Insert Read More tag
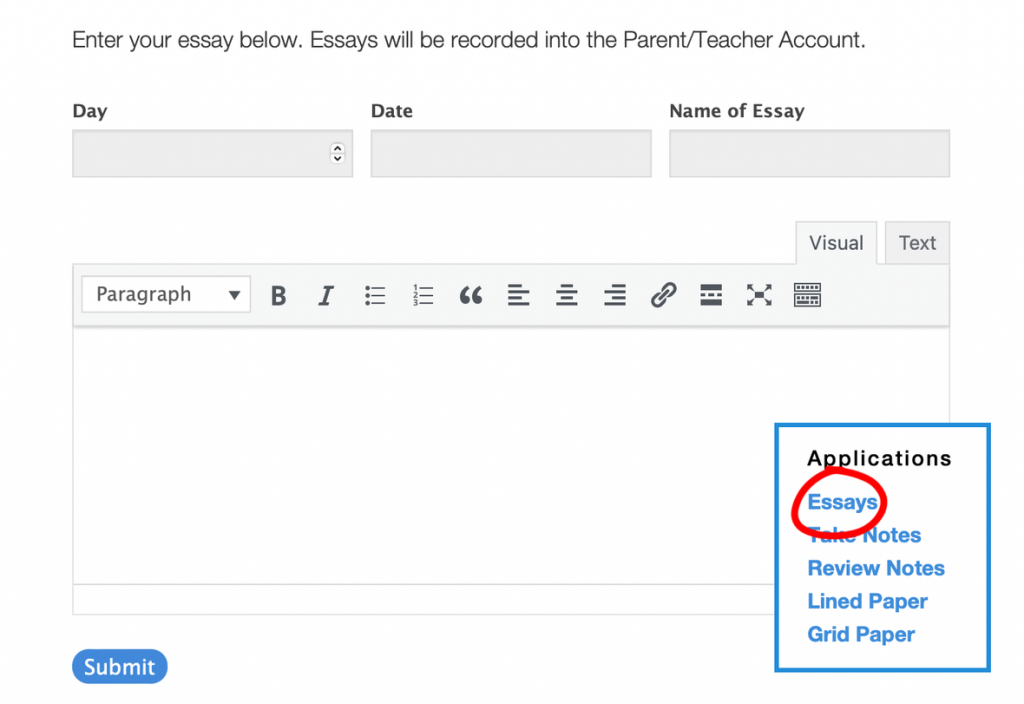Screen dimensions: 1024x704 coord(711,295)
